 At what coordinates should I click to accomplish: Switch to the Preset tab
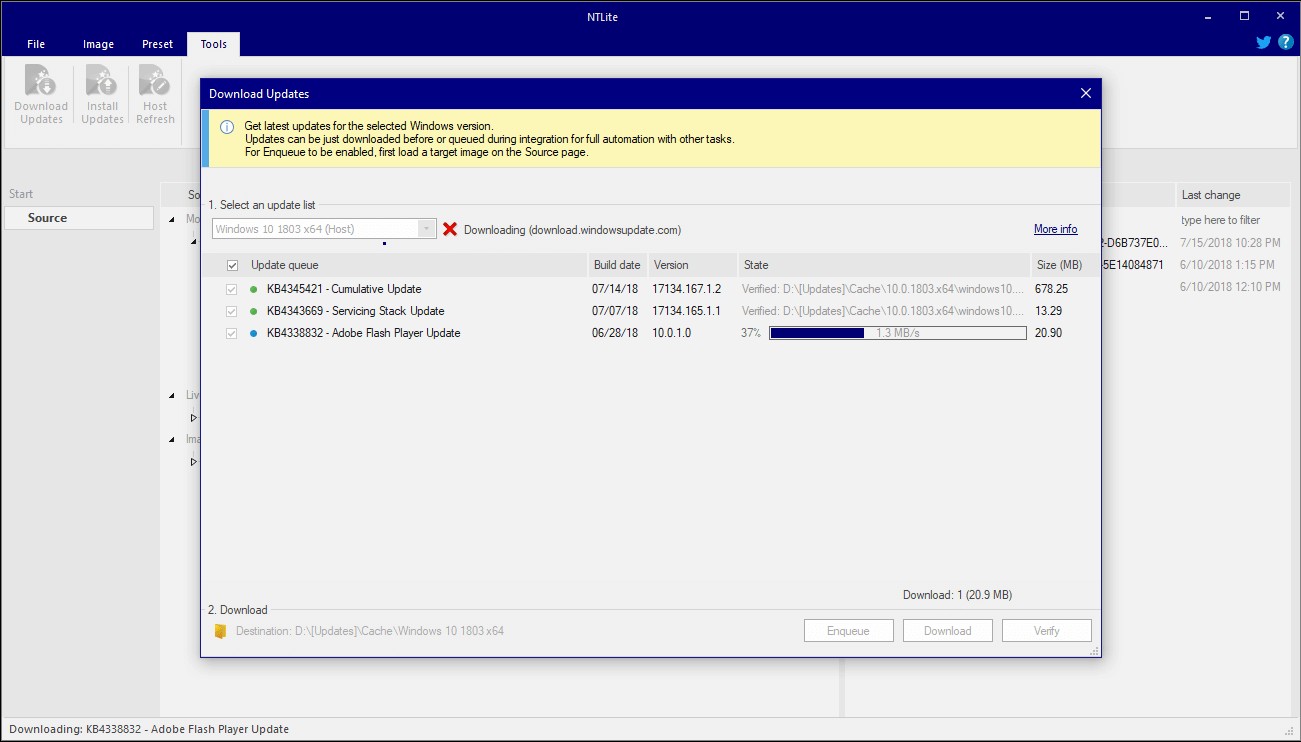click(x=157, y=44)
